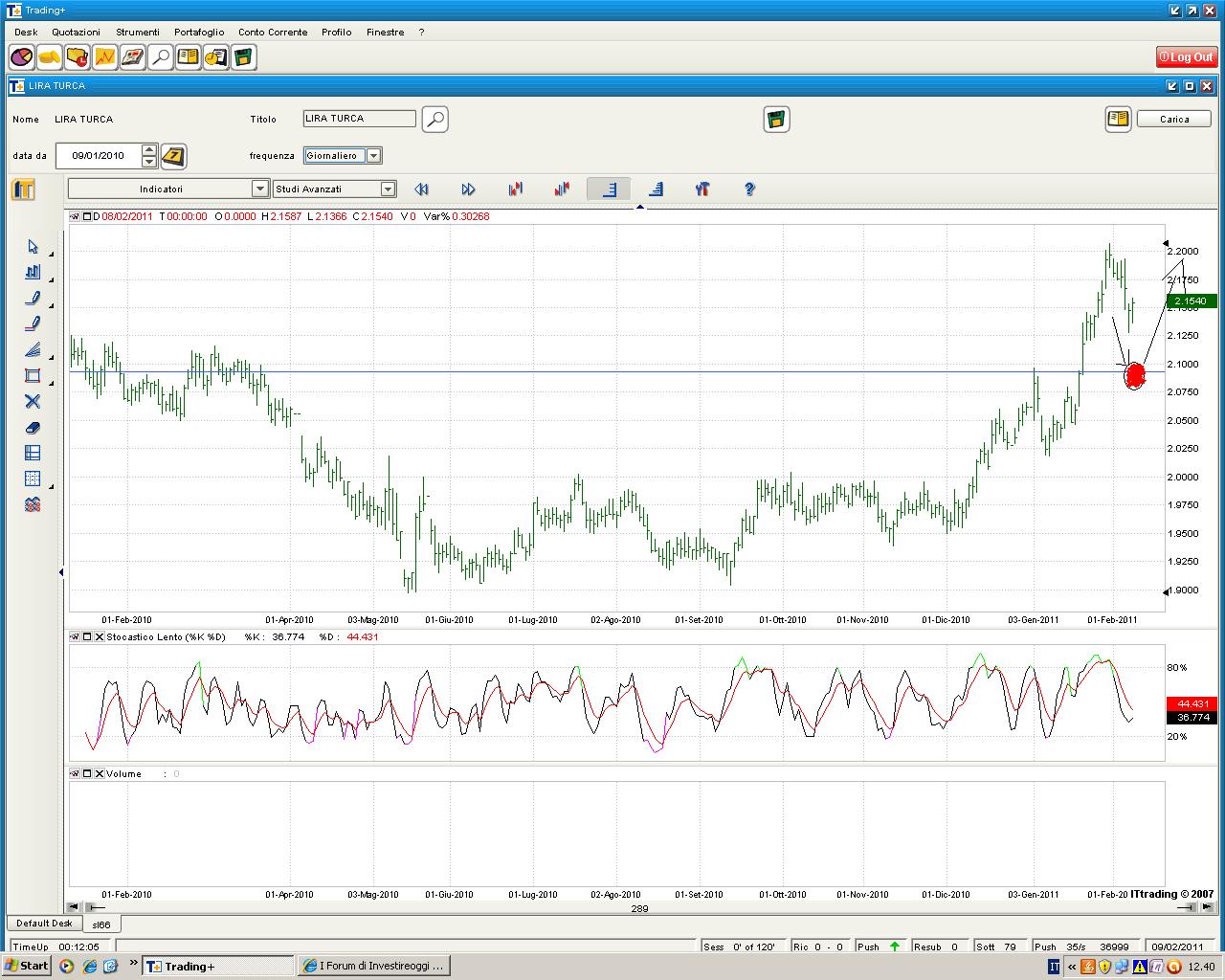
Task: Close the Volume panel with X
Action: (100, 773)
